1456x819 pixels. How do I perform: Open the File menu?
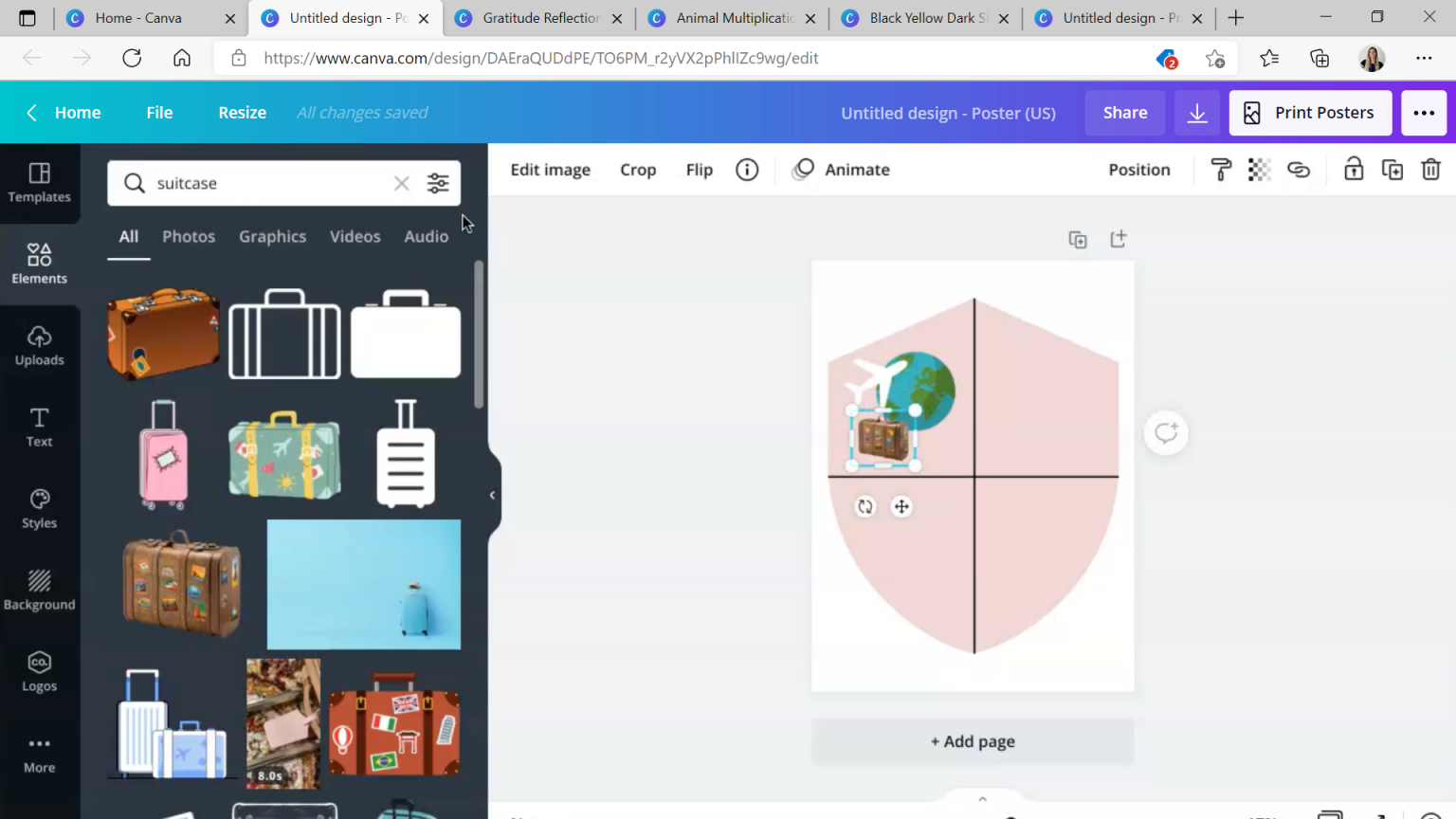pos(158,112)
